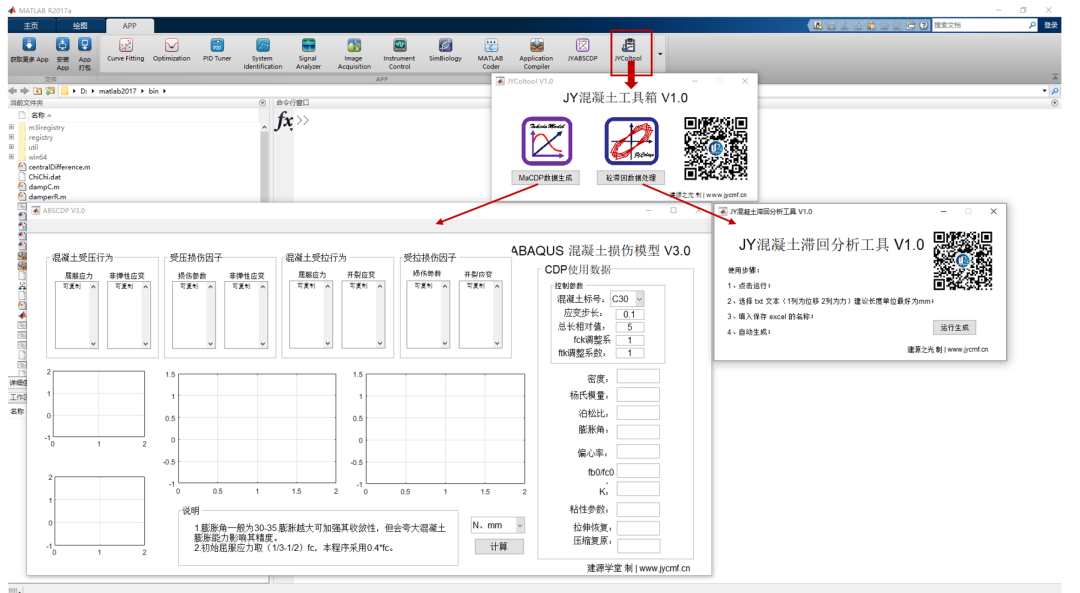Switch to the 绘图 ribbon tab
This screenshot has height=593, width=1080.
[x=78, y=25]
